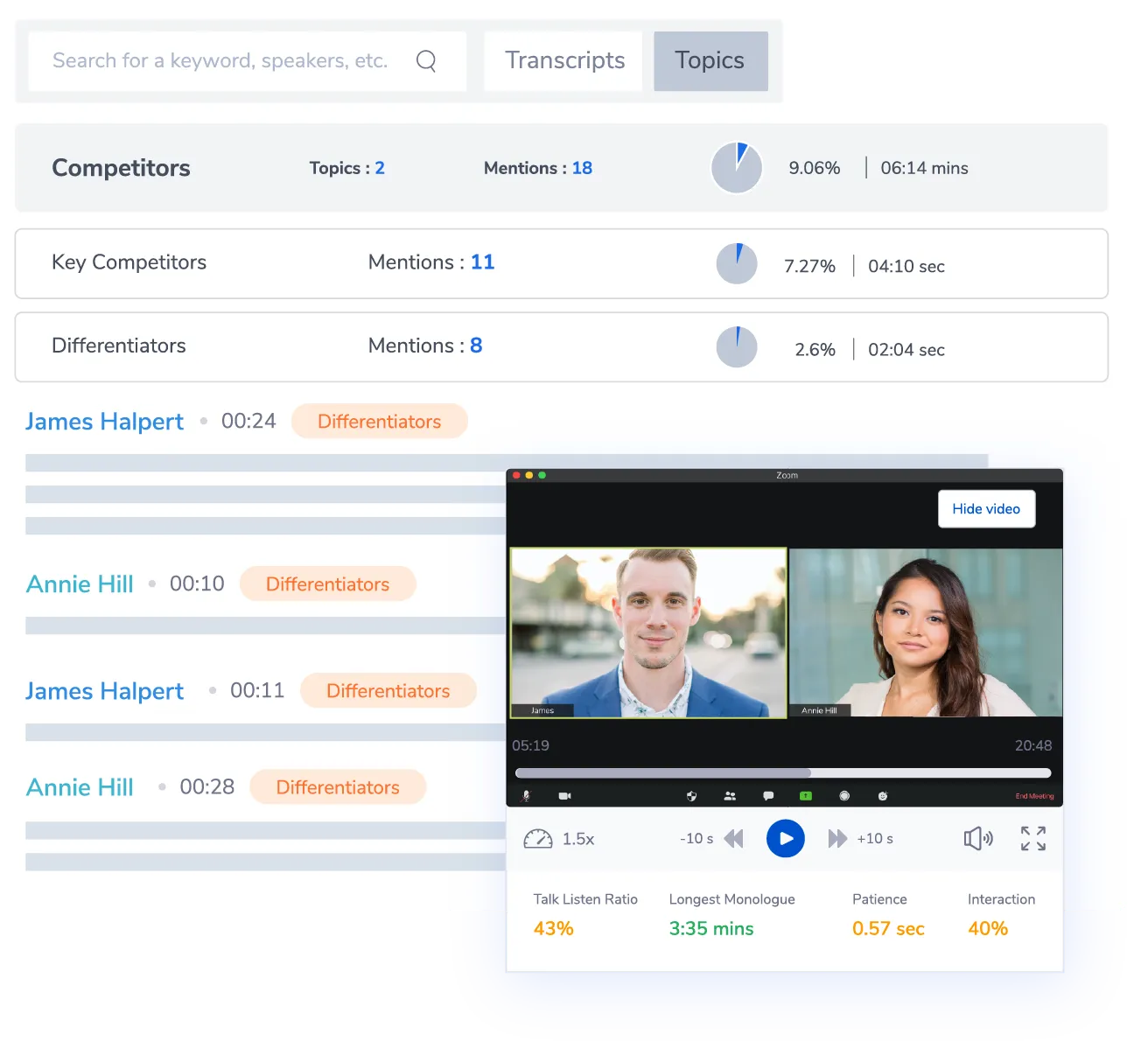The width and height of the screenshot is (1148, 1062).
Task: Click the 05:19 elapsed time
Action: point(530,745)
